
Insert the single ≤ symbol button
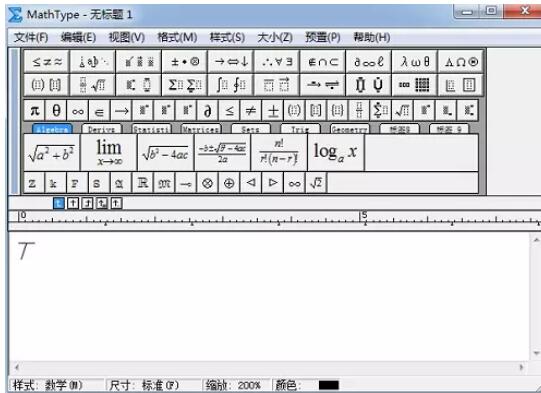229,110
